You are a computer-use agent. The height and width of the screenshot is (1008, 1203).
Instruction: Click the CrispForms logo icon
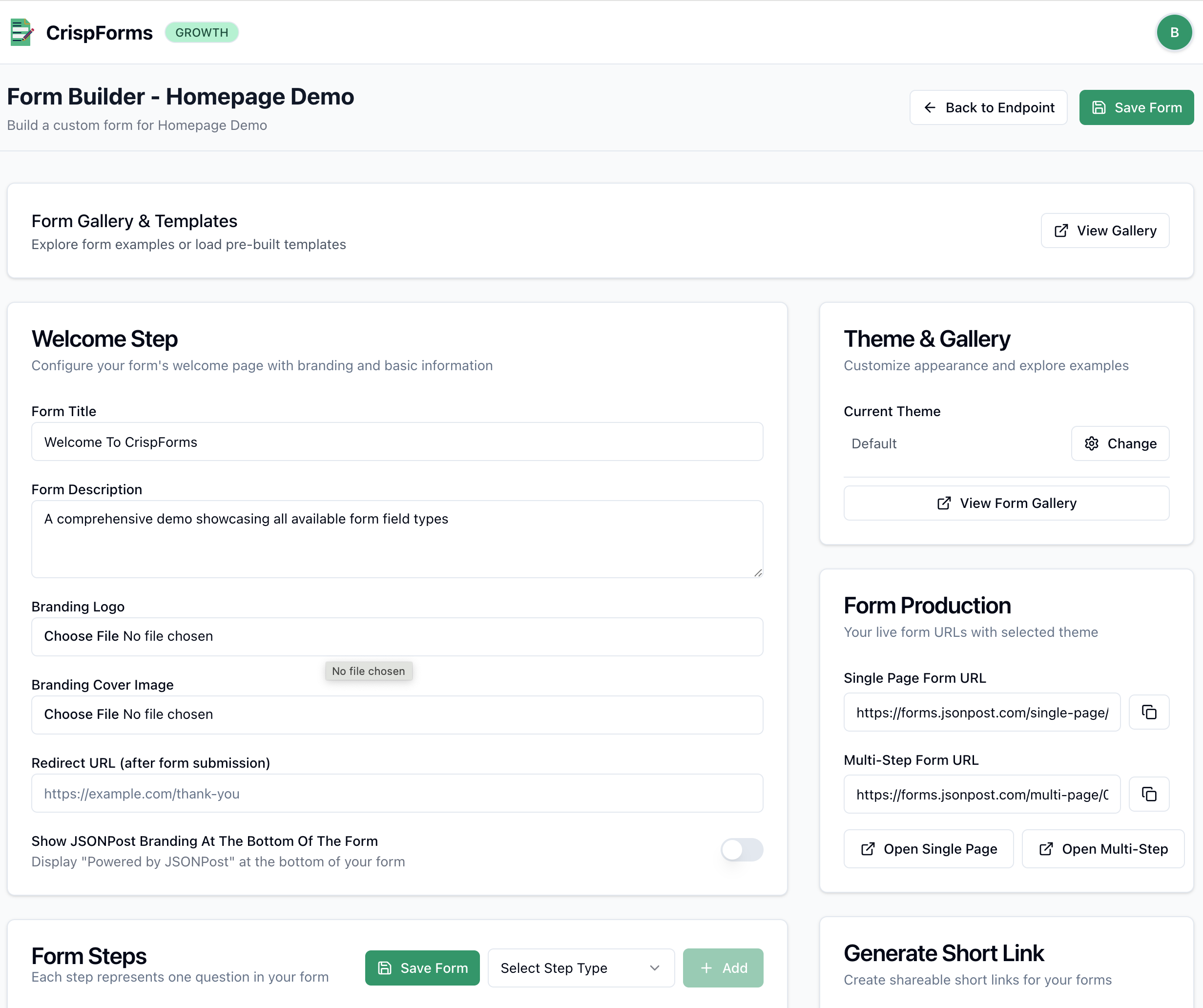[21, 32]
